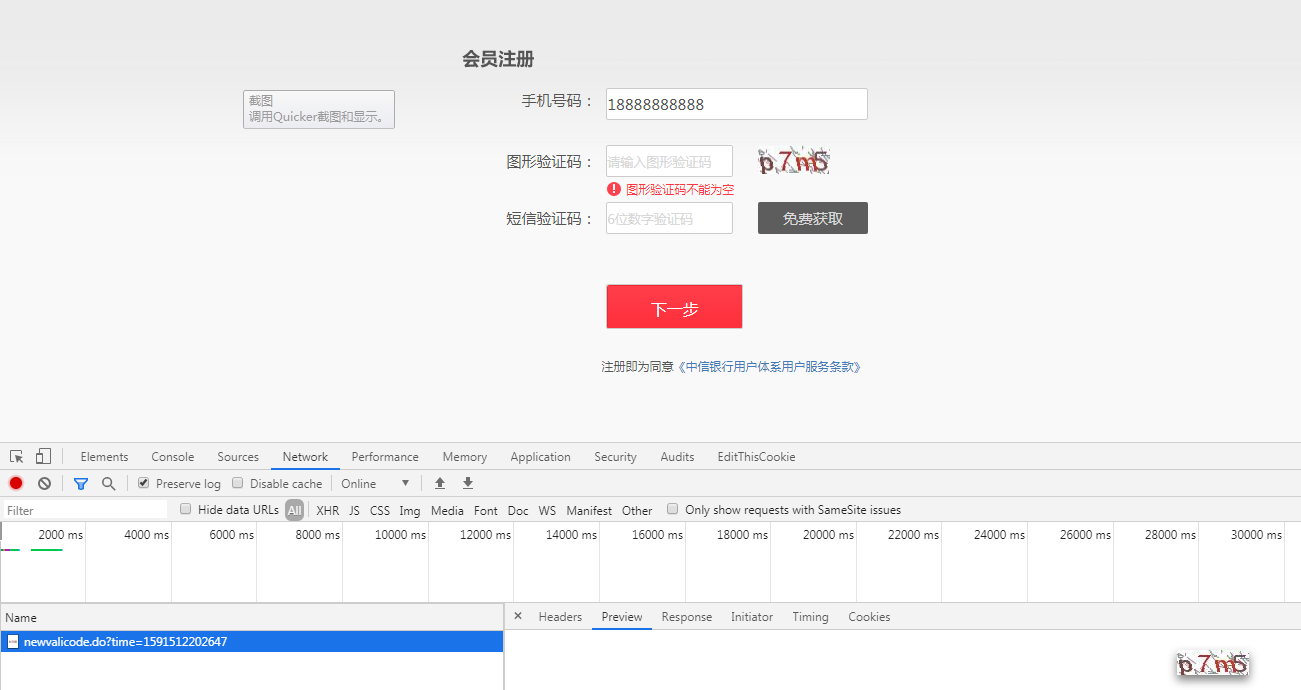This screenshot has height=690, width=1301.
Task: Select the inspect element picker icon
Action: 17,457
